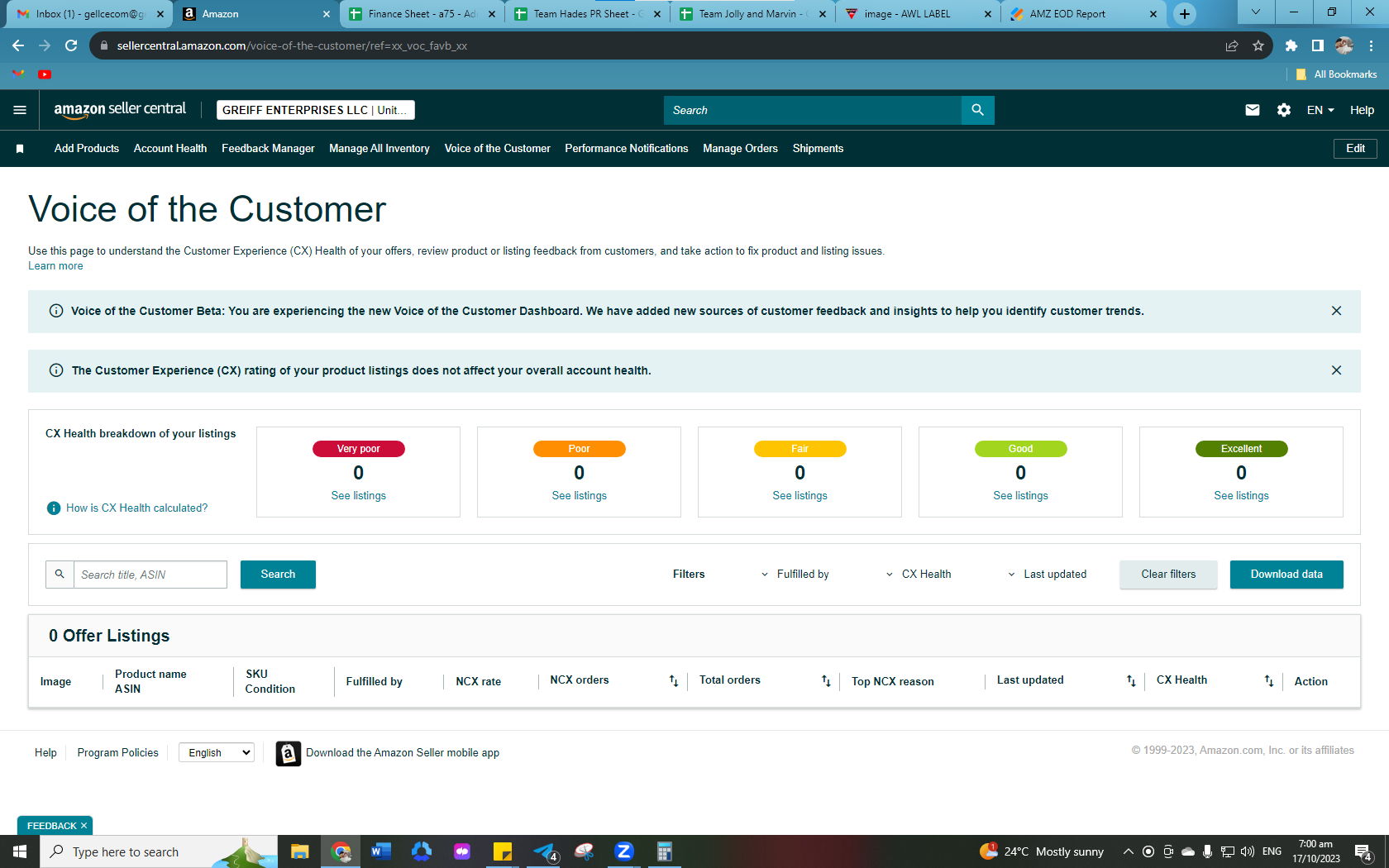
Task: Open the messages envelope icon
Action: [x=1253, y=110]
